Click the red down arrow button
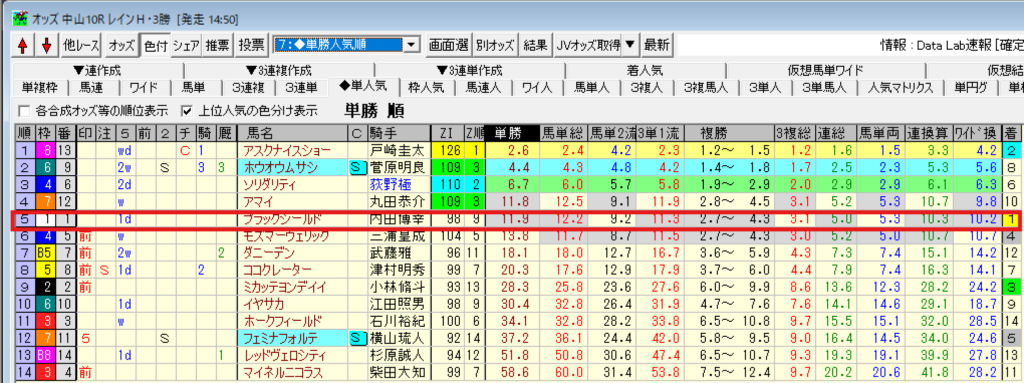The height and width of the screenshot is (383, 1024). point(46,45)
